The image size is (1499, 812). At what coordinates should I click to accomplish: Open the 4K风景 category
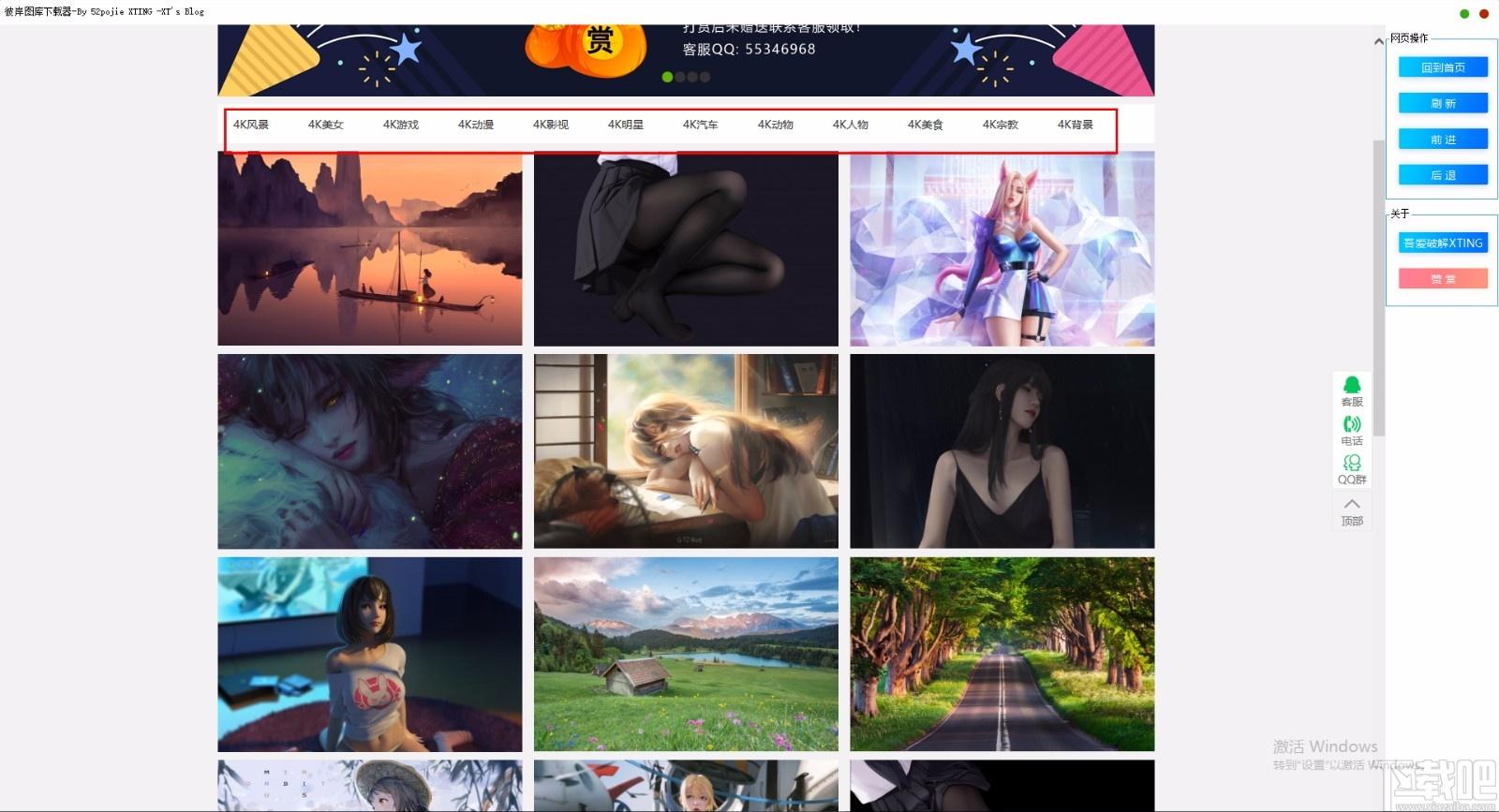(251, 125)
